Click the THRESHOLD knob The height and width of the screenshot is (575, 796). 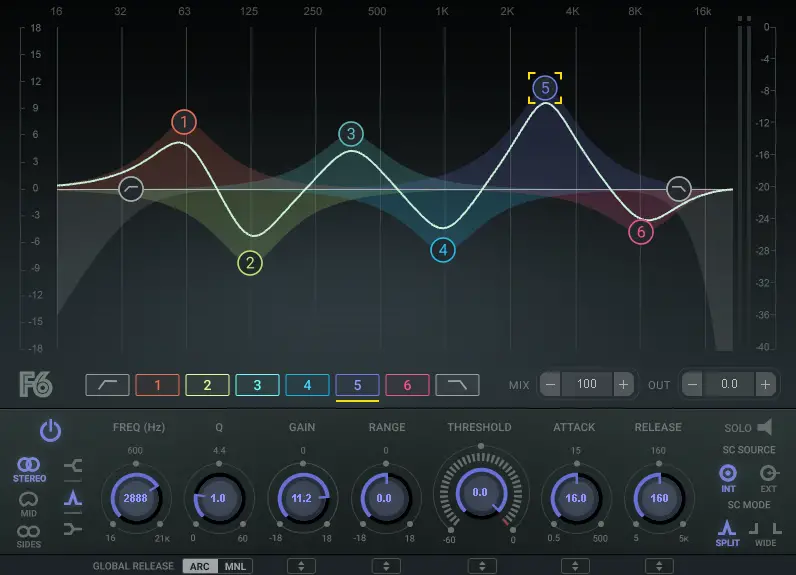point(480,492)
